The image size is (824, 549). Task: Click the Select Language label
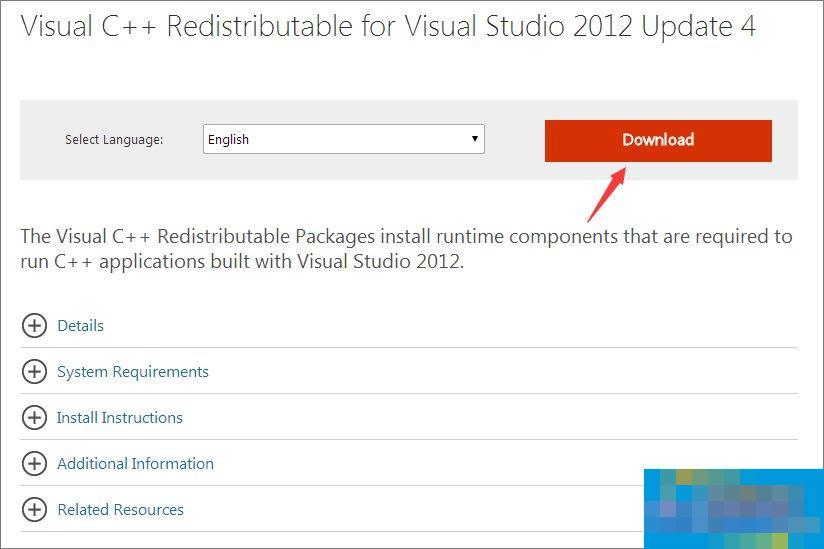click(x=114, y=140)
